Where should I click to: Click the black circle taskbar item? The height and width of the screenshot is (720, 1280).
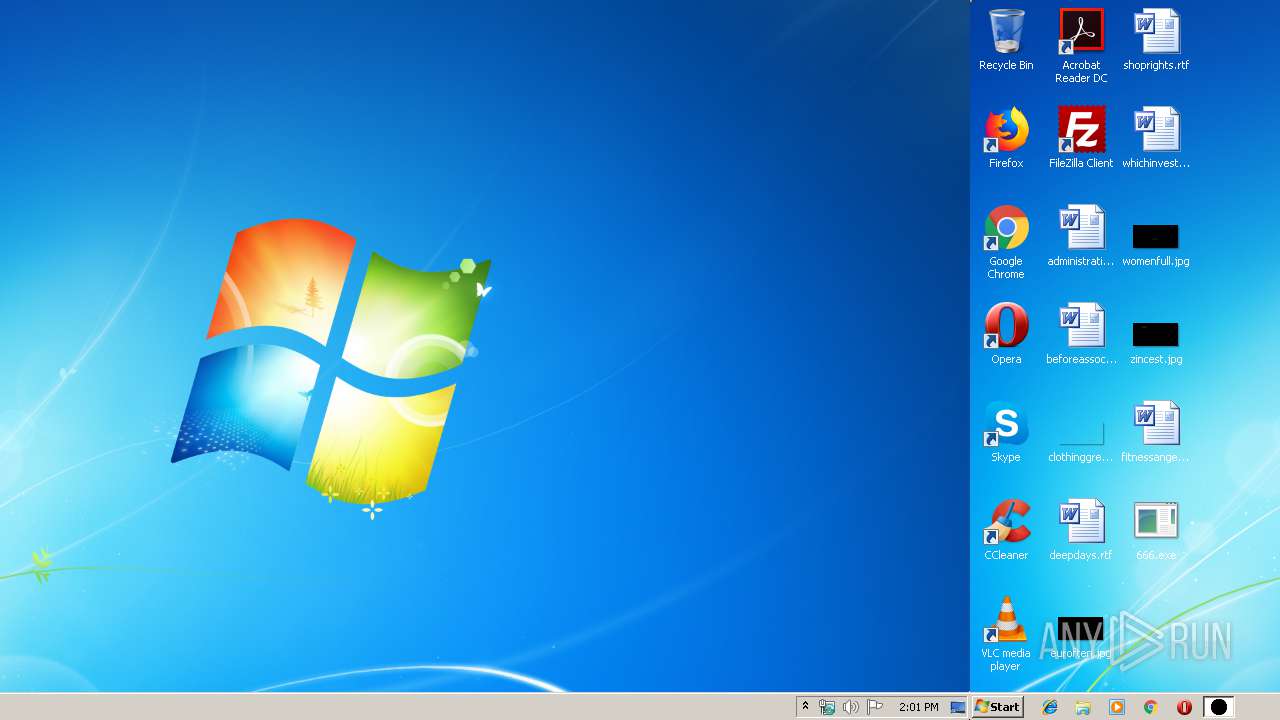(1218, 707)
